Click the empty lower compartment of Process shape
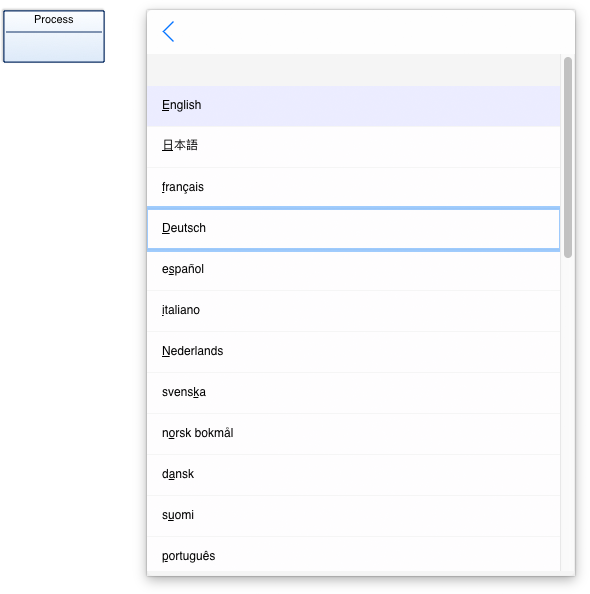The width and height of the screenshot is (590, 594). pyautogui.click(x=54, y=47)
